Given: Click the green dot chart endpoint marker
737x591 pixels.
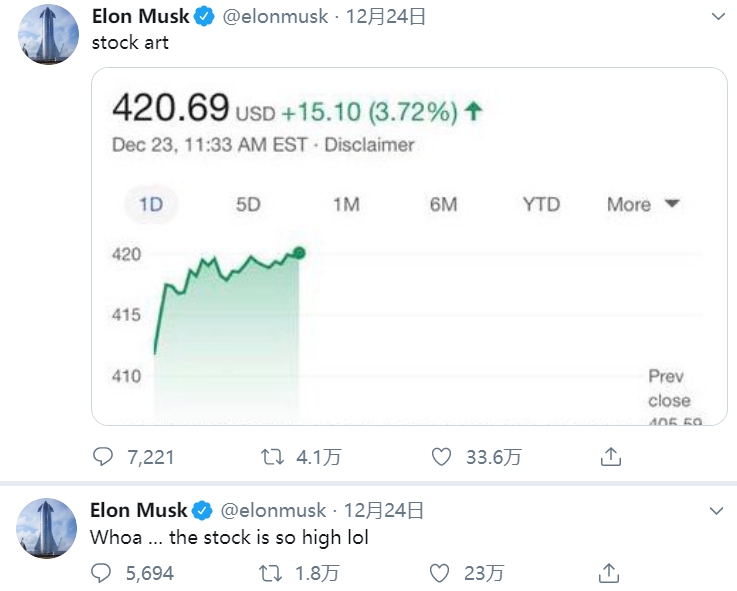Looking at the screenshot, I should click(299, 253).
